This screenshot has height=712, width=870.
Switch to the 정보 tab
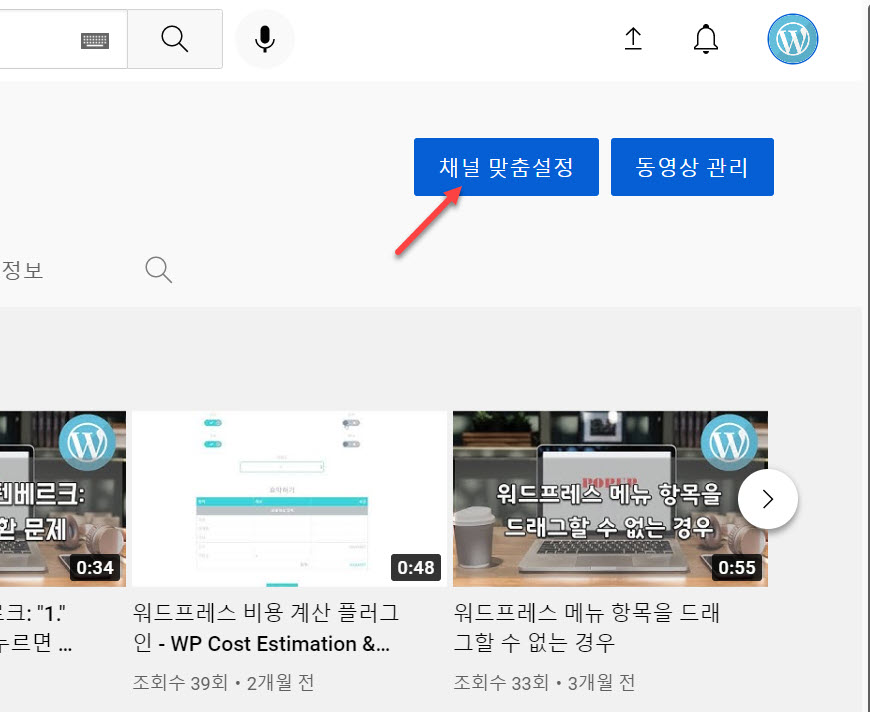(x=22, y=269)
